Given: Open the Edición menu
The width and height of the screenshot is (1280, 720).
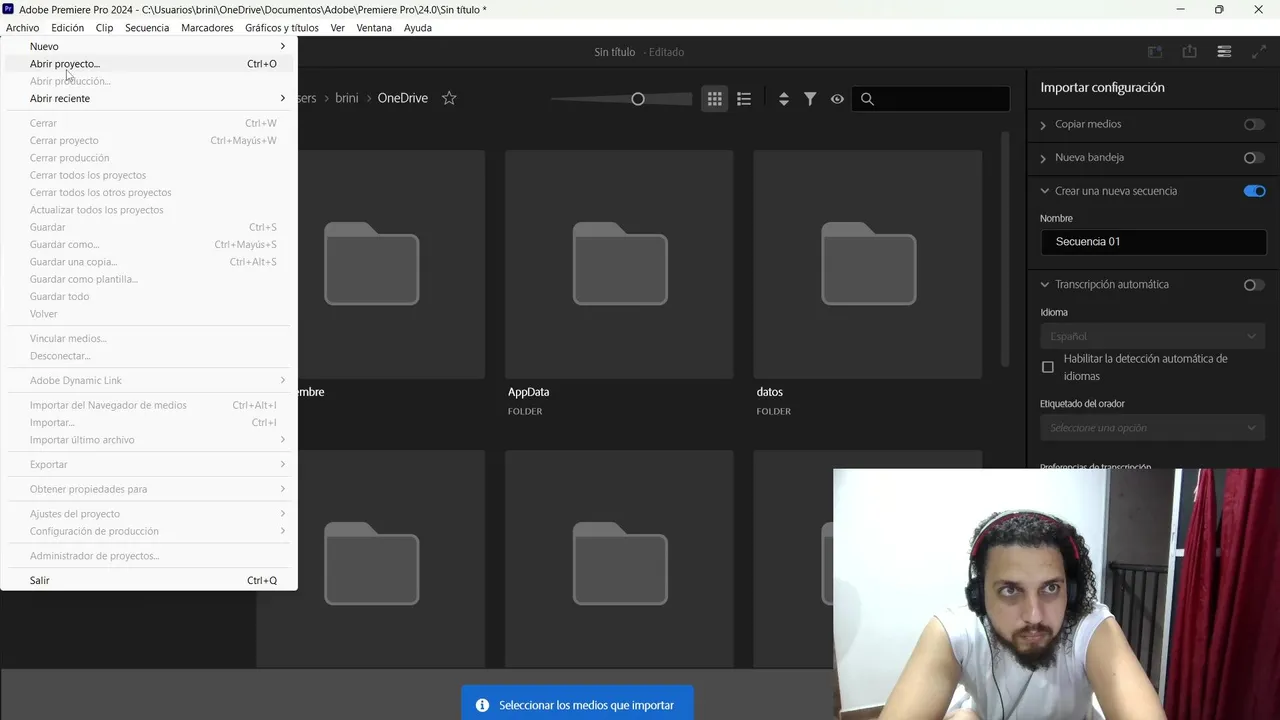Looking at the screenshot, I should [x=68, y=28].
